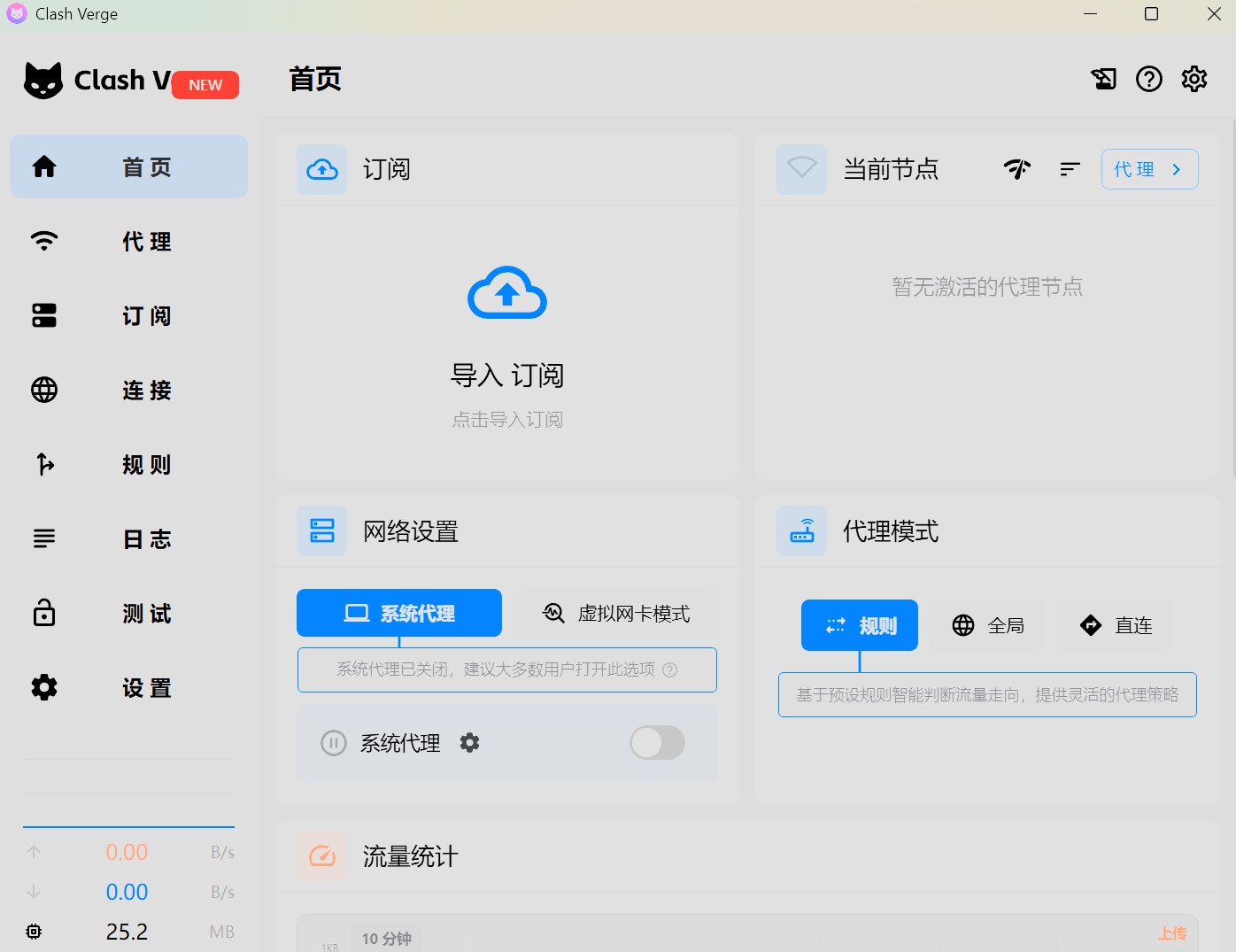Minimize the Clash Verge window
1236x952 pixels.
[1091, 13]
